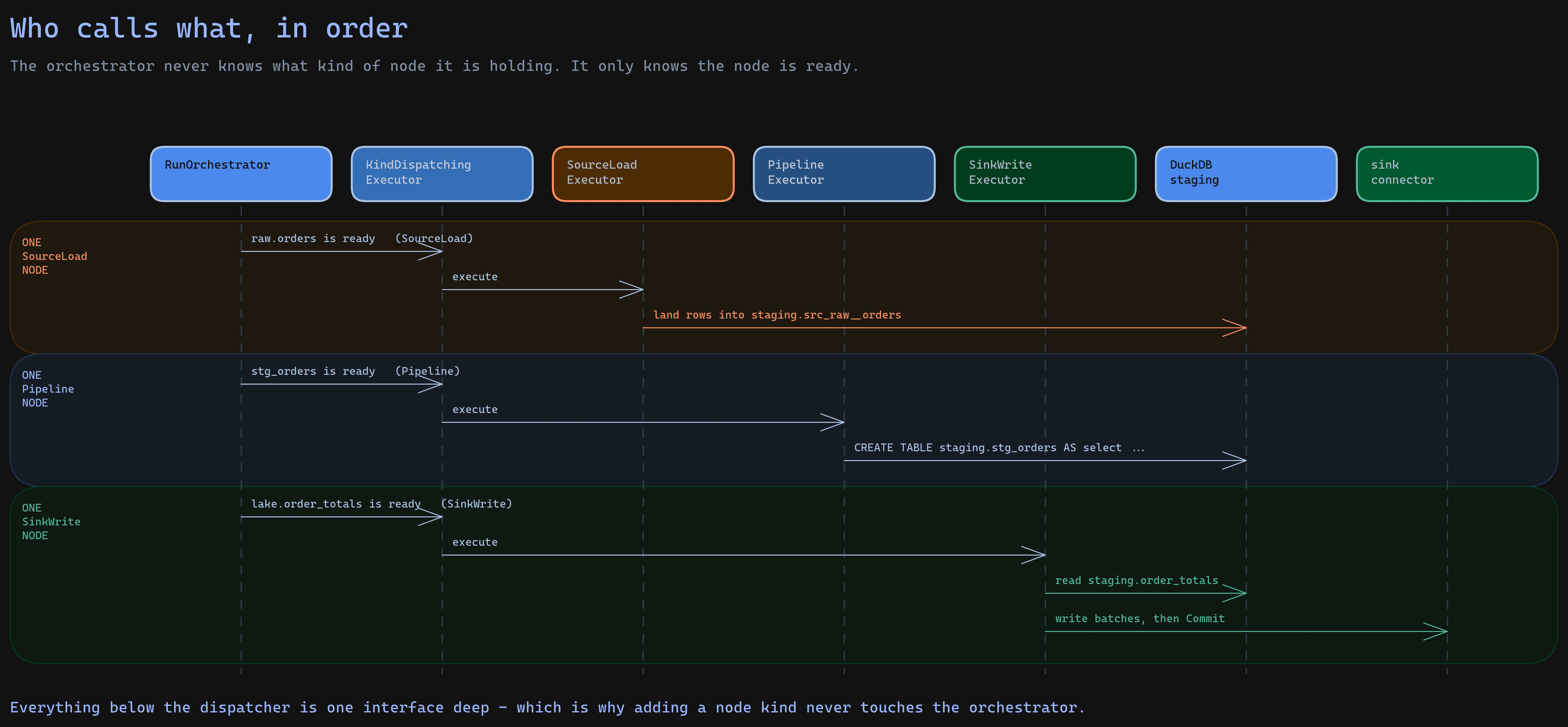The width and height of the screenshot is (1568, 727).
Task: Click the sink connector box
Action: click(x=1447, y=173)
